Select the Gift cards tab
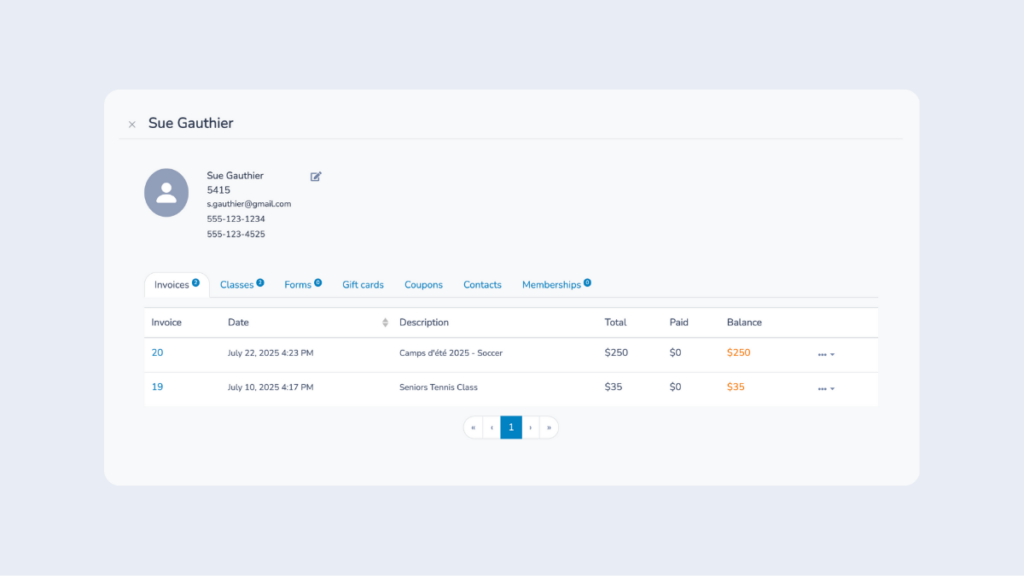Screen dimensions: 1024x576 [363, 285]
